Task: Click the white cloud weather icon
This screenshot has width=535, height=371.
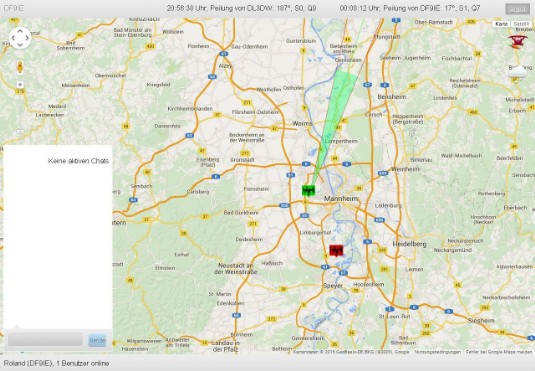Action: tap(518, 73)
